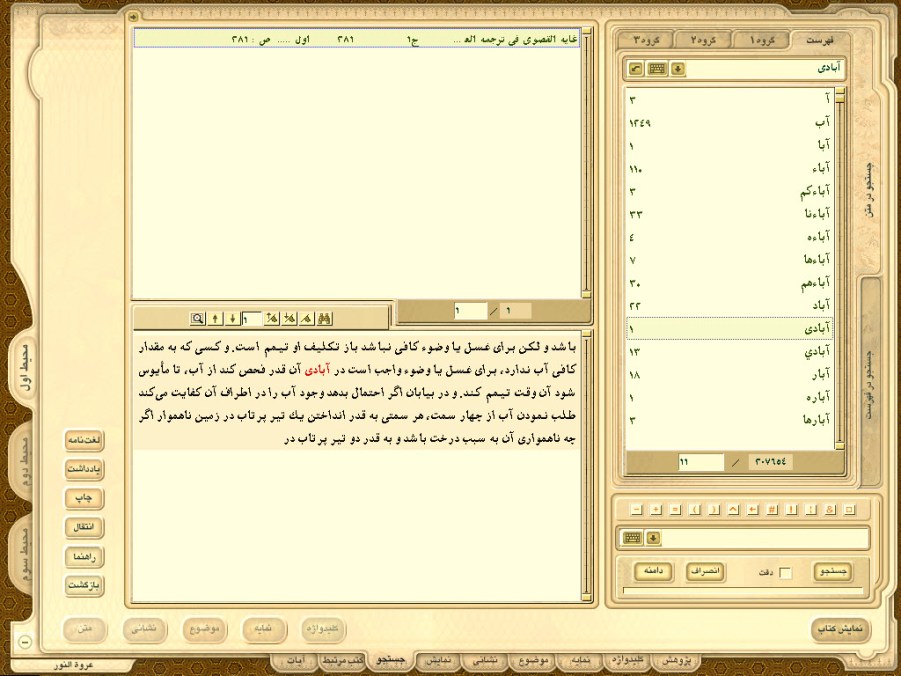Viewport: 901px width, 676px height.
Task: Enable the دقت checkbox
Action: [785, 572]
